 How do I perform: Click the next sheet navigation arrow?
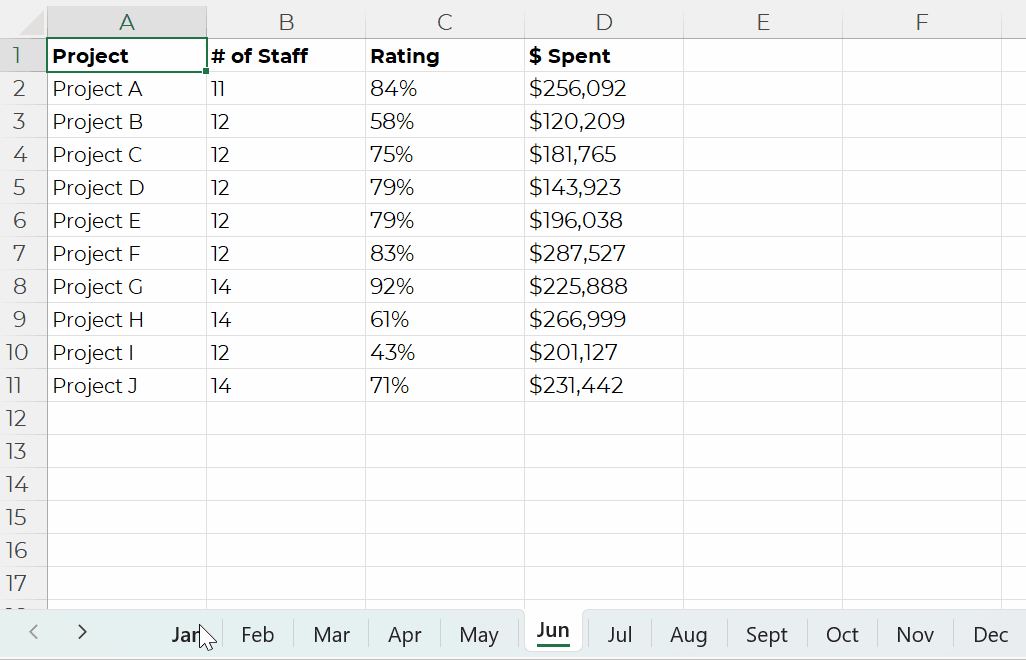pyautogui.click(x=82, y=632)
